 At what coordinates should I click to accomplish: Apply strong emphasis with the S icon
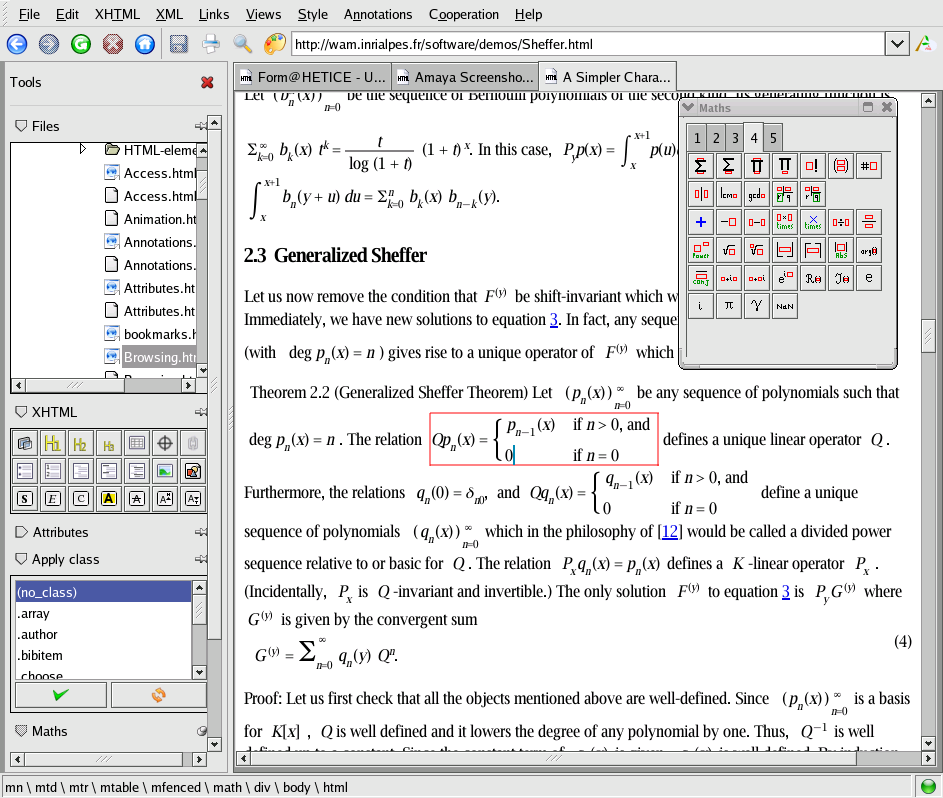point(25,499)
